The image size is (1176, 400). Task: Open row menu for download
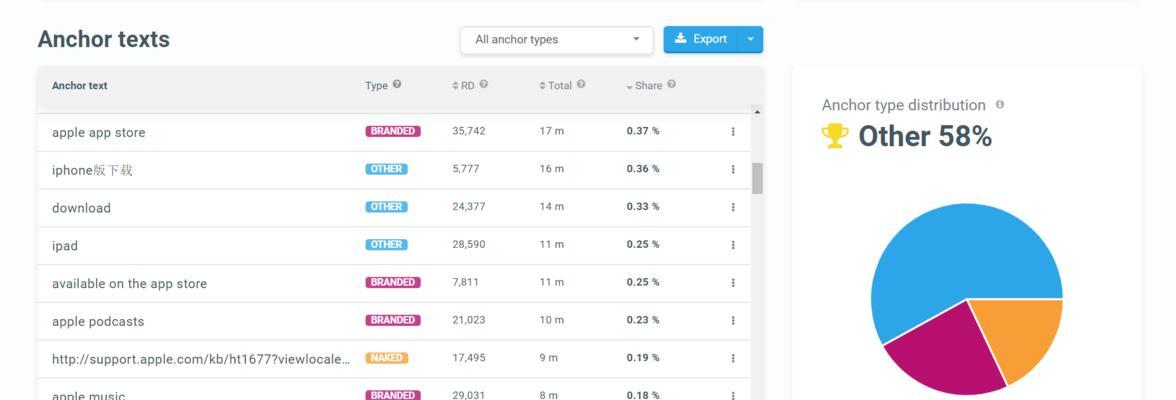tap(733, 207)
